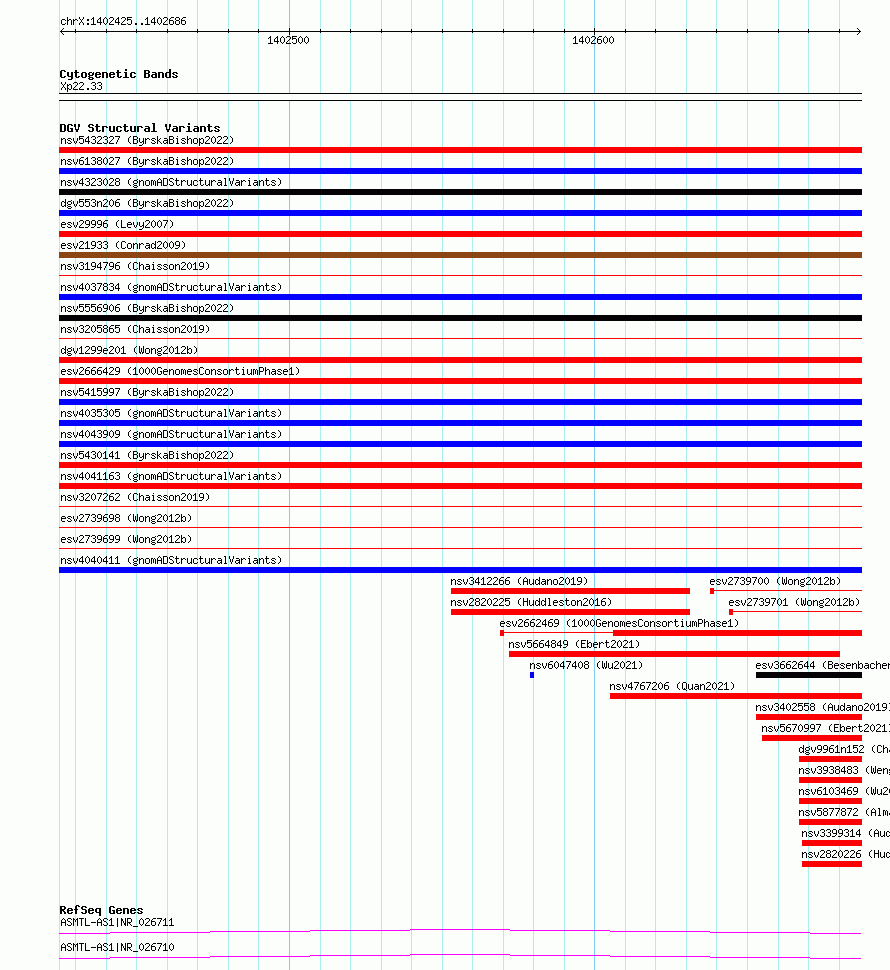Viewport: 890px width, 970px height.
Task: Select nsv4043909 (gnomADStructuralVariants) label
Action: (x=171, y=435)
